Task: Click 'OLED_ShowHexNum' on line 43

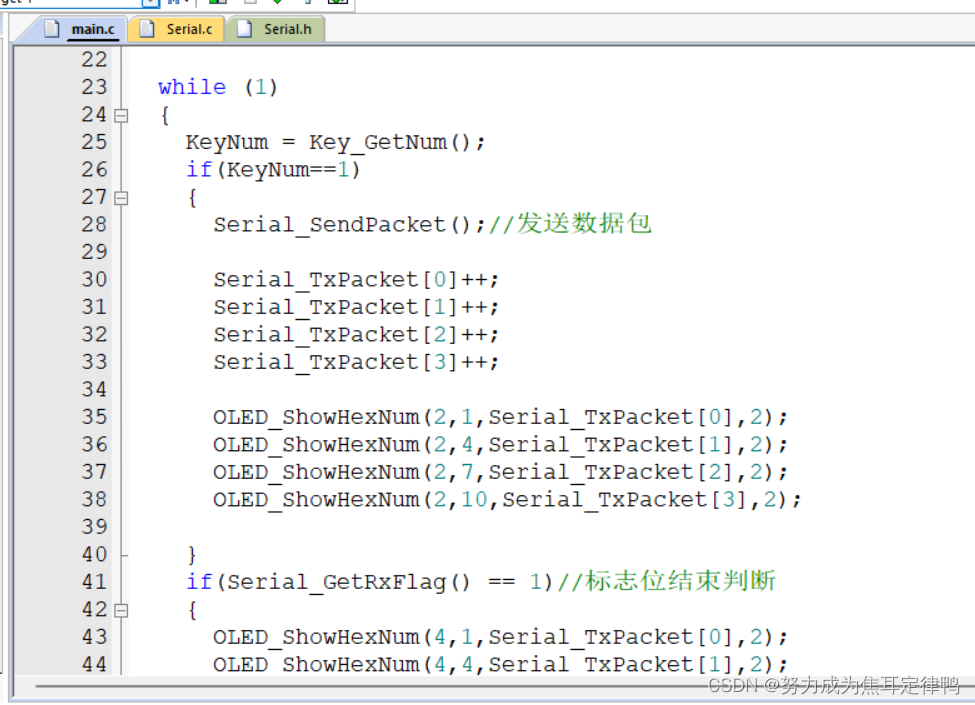Action: click(317, 637)
